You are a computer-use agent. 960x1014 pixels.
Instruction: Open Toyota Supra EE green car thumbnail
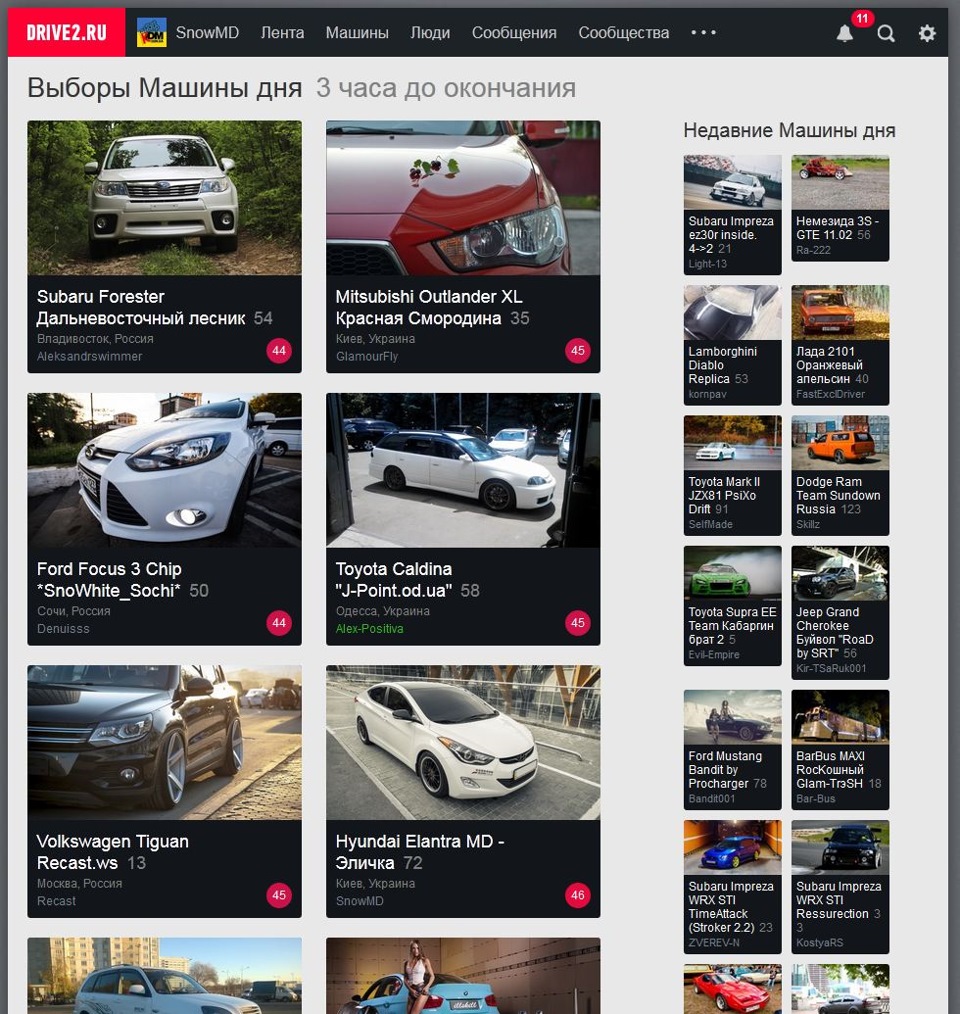(x=732, y=573)
